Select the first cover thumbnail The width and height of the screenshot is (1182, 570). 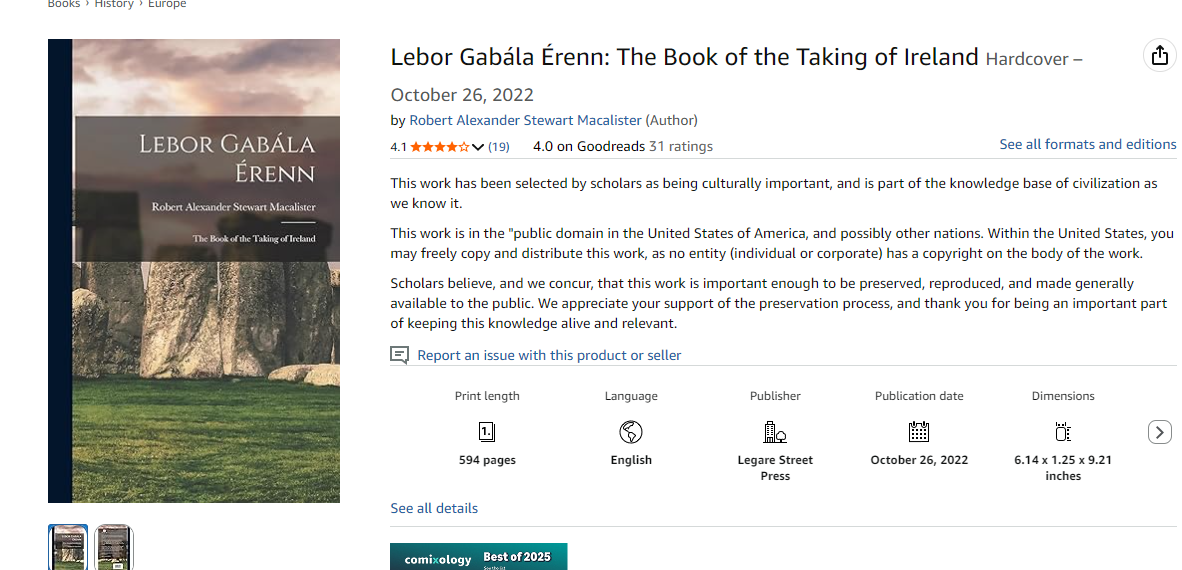tap(68, 547)
